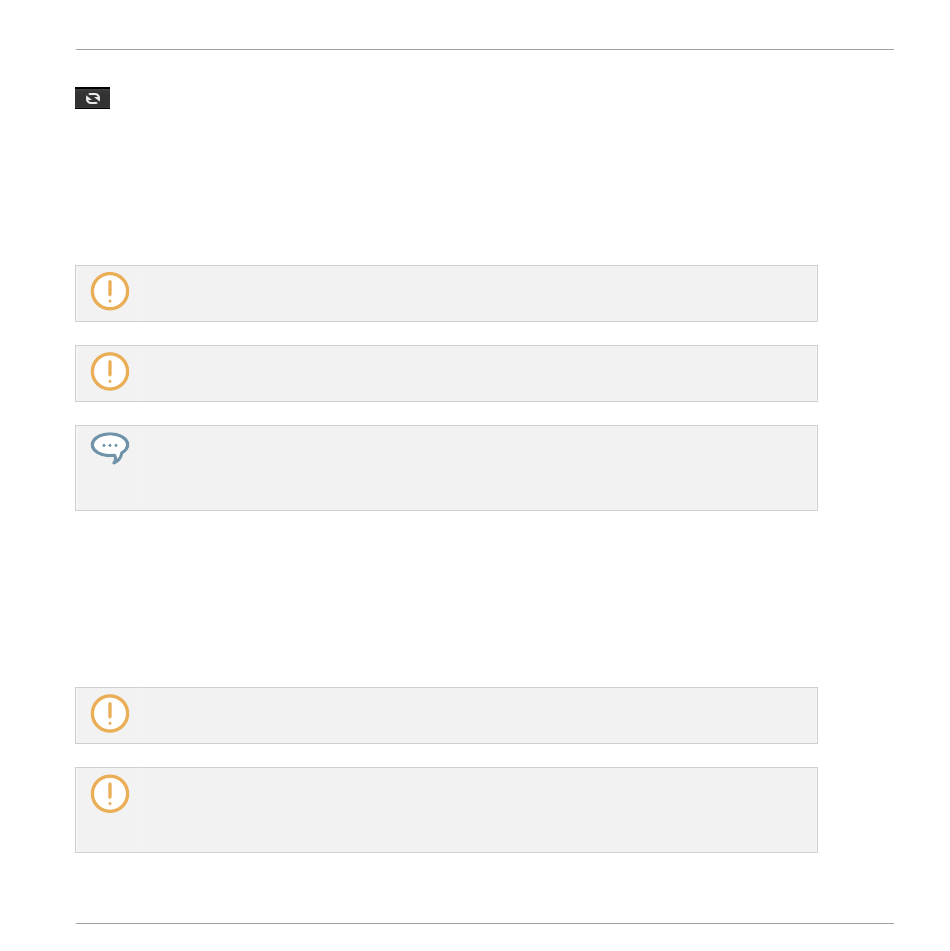Select the tall gray warning box at bottom
The width and height of the screenshot is (950, 951).
tap(446, 810)
